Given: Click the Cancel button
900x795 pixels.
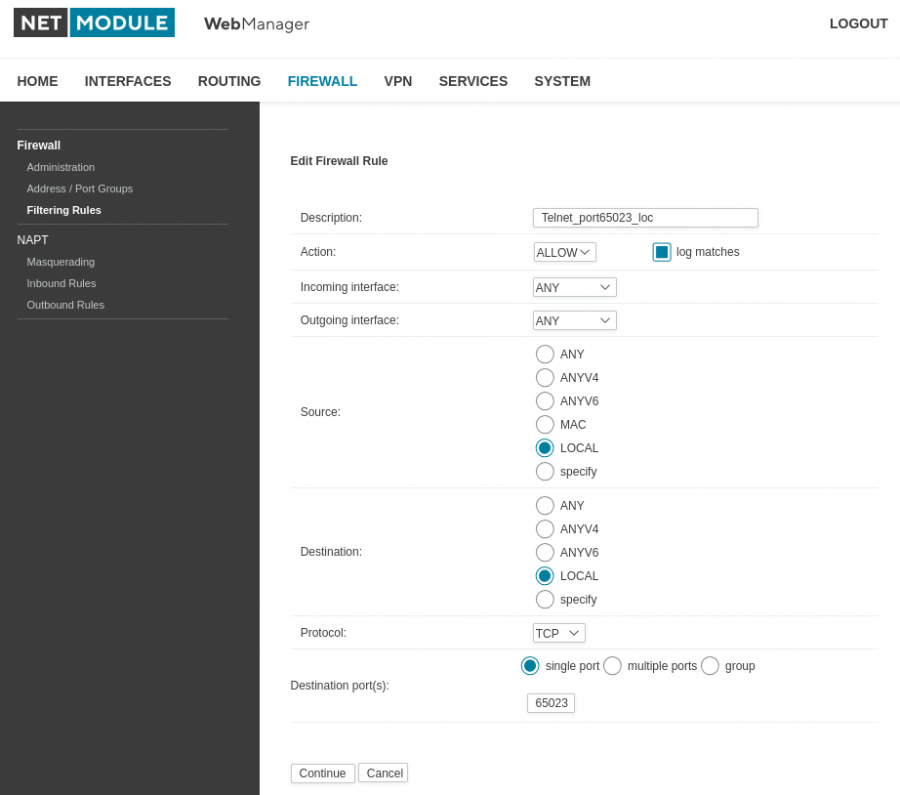Looking at the screenshot, I should (383, 773).
